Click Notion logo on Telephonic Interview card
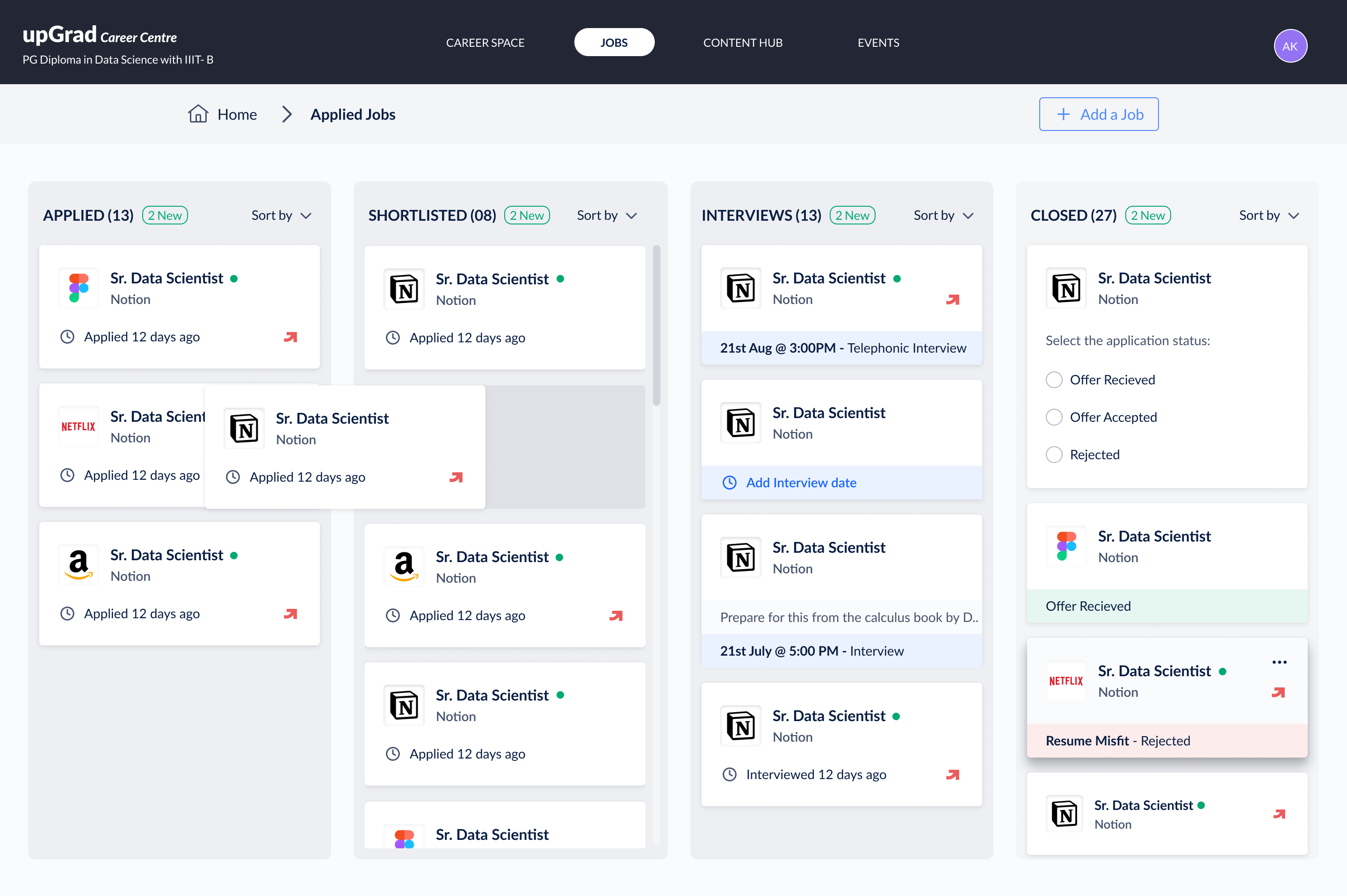1347x896 pixels. click(741, 288)
